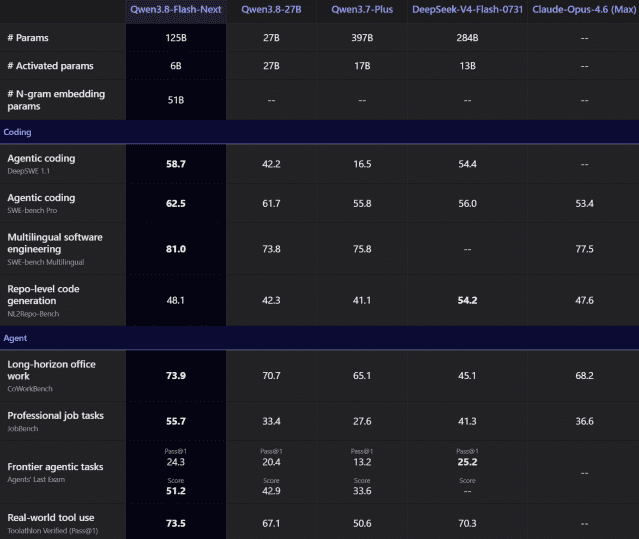Click the 73.5 Toolathlon score
Screen dimensions: 639x539
(x=176, y=524)
